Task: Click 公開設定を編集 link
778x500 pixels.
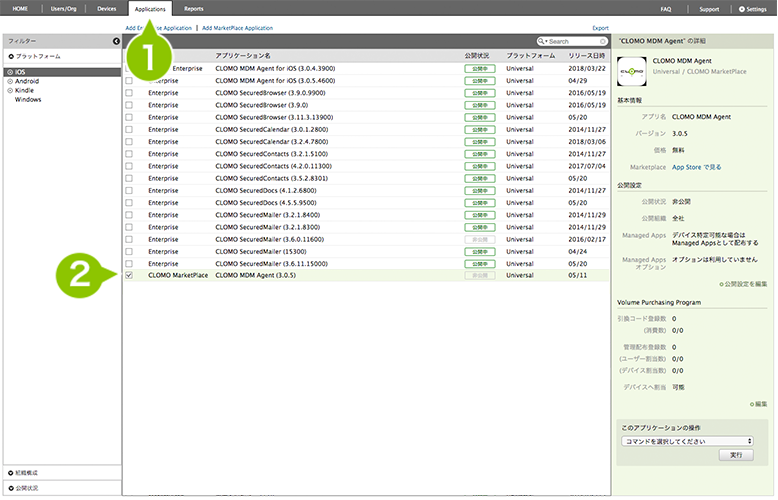Action: click(743, 284)
